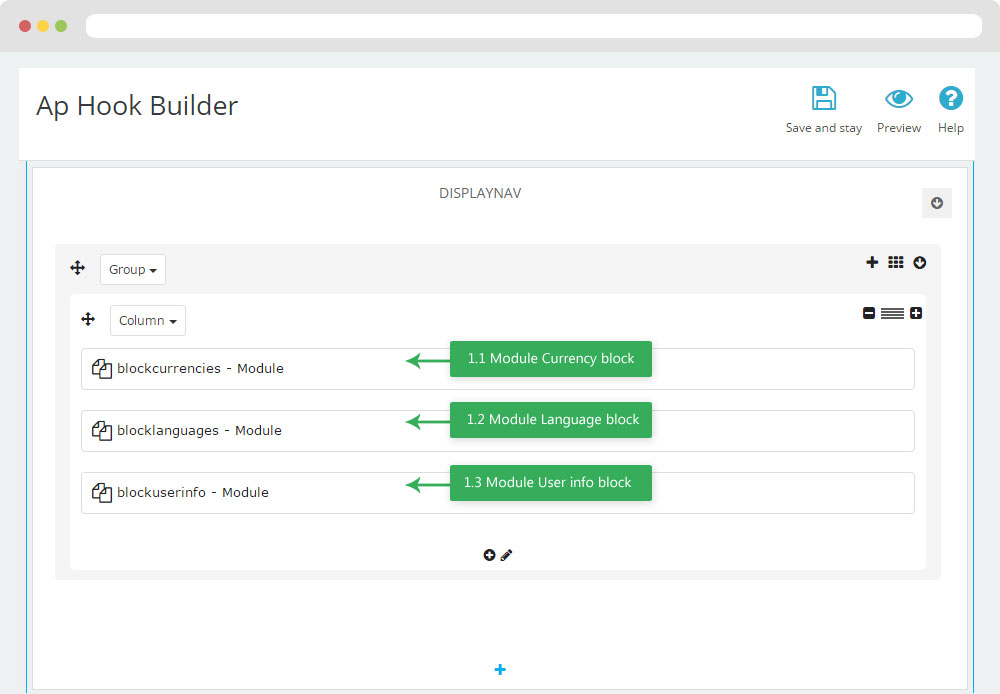Image resolution: width=1000 pixels, height=694 pixels.
Task: Click the Ap Hook Builder heading
Action: tap(137, 106)
